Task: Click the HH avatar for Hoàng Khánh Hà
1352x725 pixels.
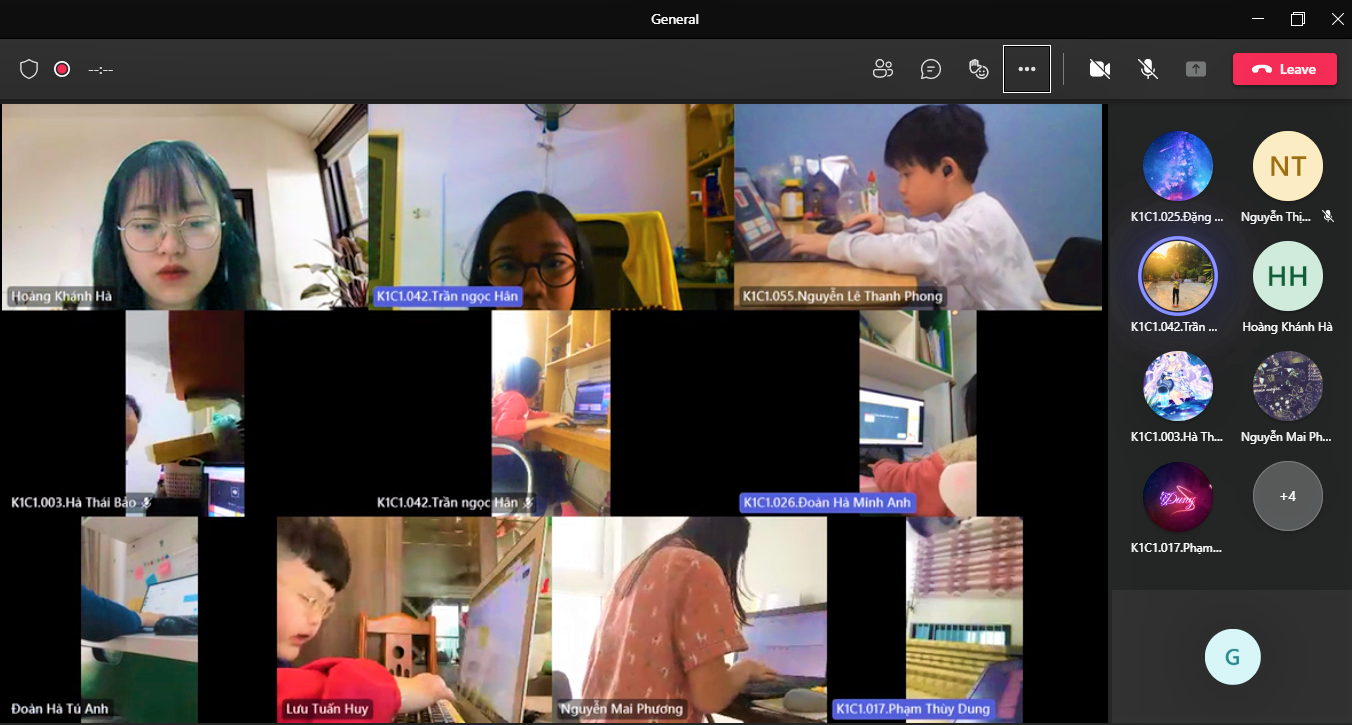Action: (1288, 276)
